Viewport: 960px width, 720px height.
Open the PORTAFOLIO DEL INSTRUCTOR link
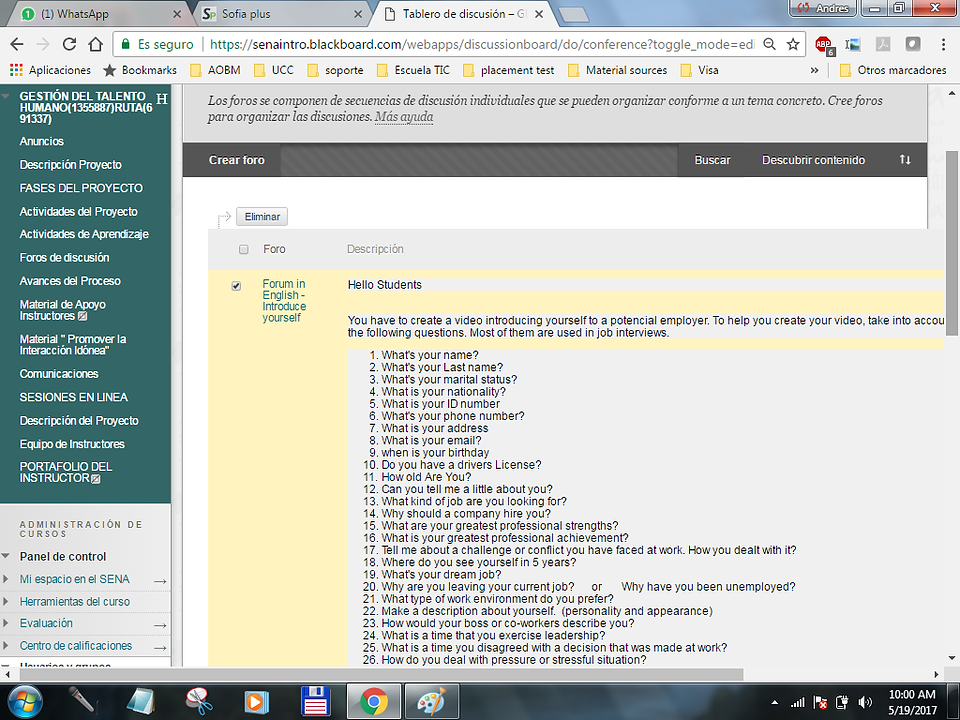point(66,472)
